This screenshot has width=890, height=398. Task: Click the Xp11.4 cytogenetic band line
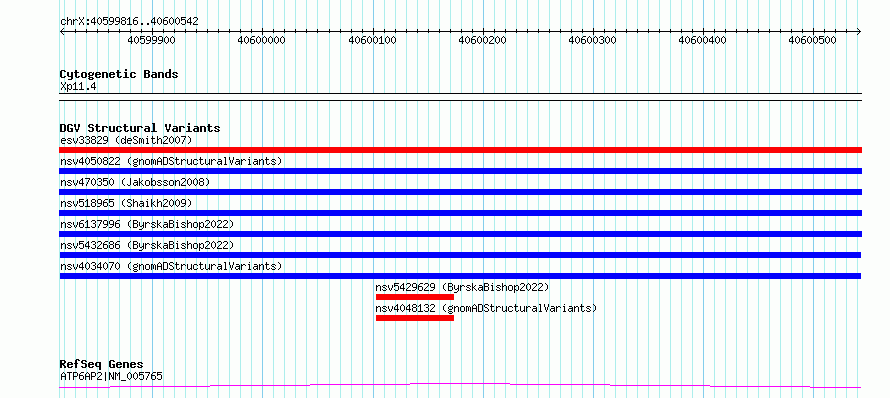(x=460, y=97)
